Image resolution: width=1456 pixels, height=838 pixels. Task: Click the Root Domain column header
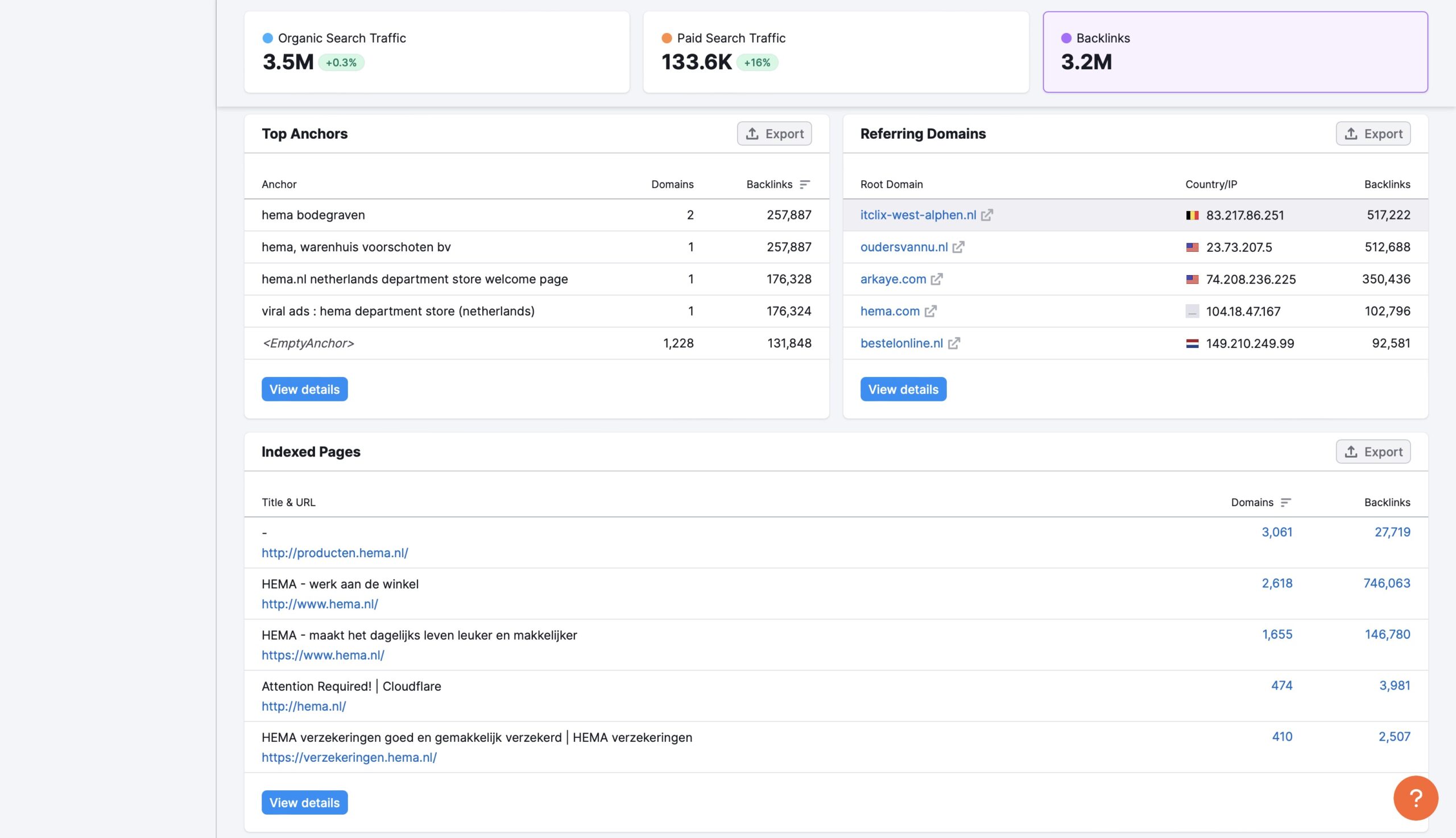891,184
